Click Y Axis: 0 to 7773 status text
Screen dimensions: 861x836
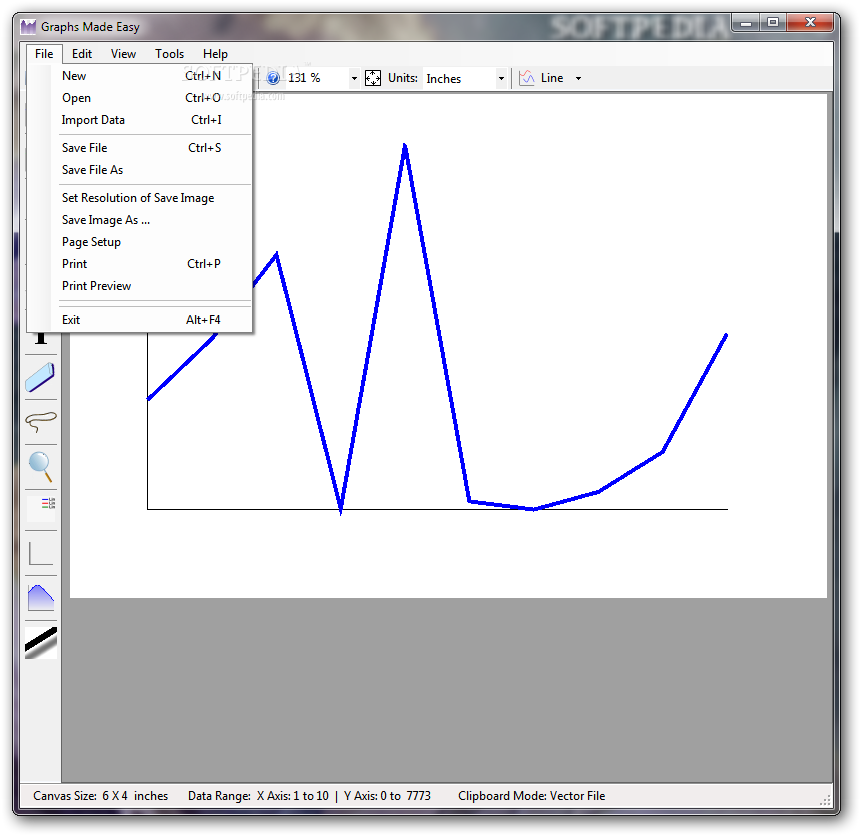pos(387,796)
